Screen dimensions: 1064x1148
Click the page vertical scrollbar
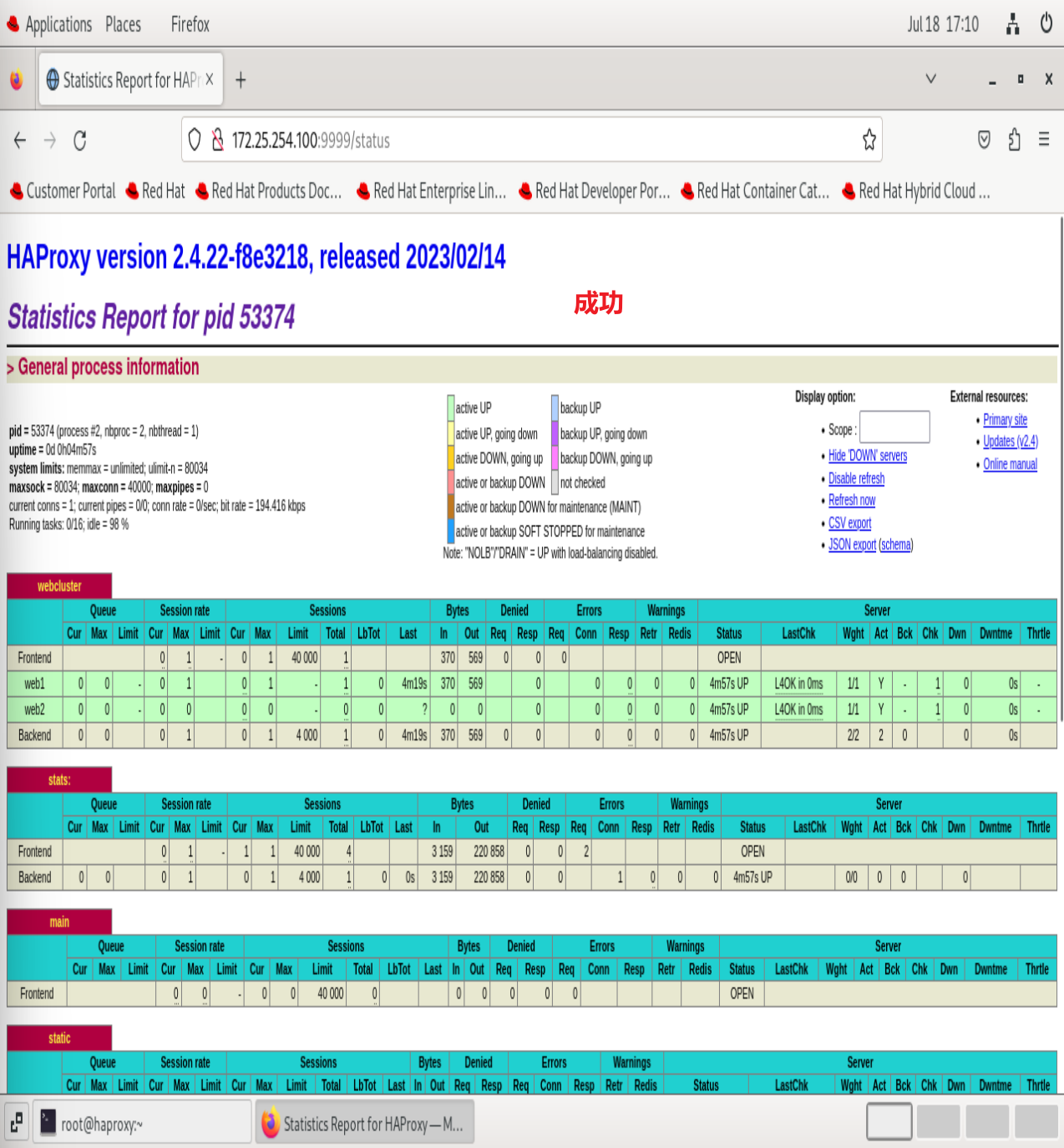tap(1061, 468)
